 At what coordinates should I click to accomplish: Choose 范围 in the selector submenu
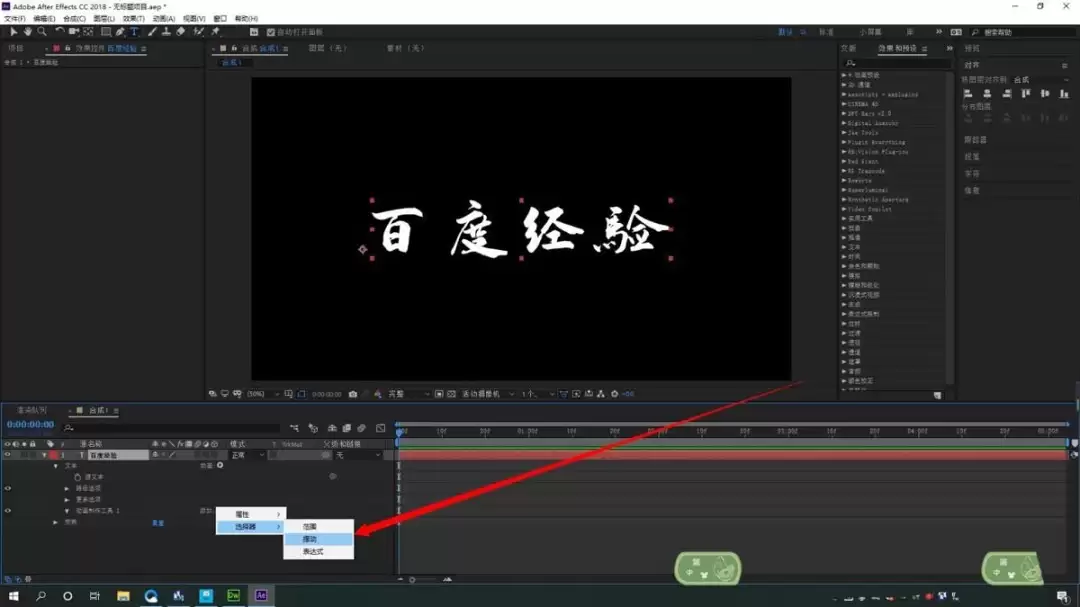point(319,526)
